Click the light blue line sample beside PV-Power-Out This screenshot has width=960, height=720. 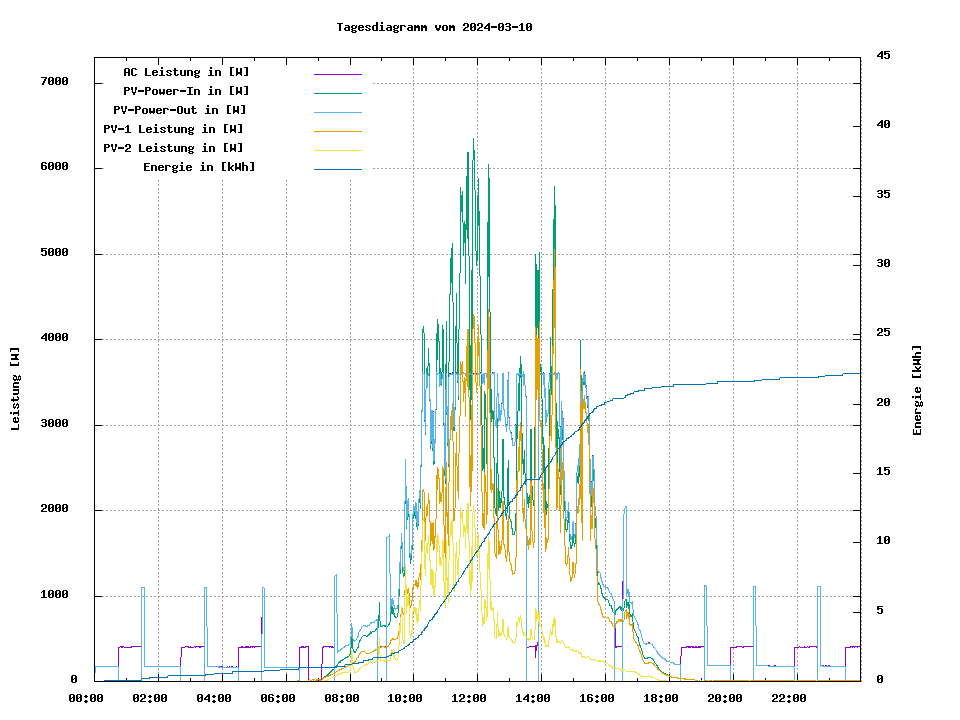click(x=337, y=112)
